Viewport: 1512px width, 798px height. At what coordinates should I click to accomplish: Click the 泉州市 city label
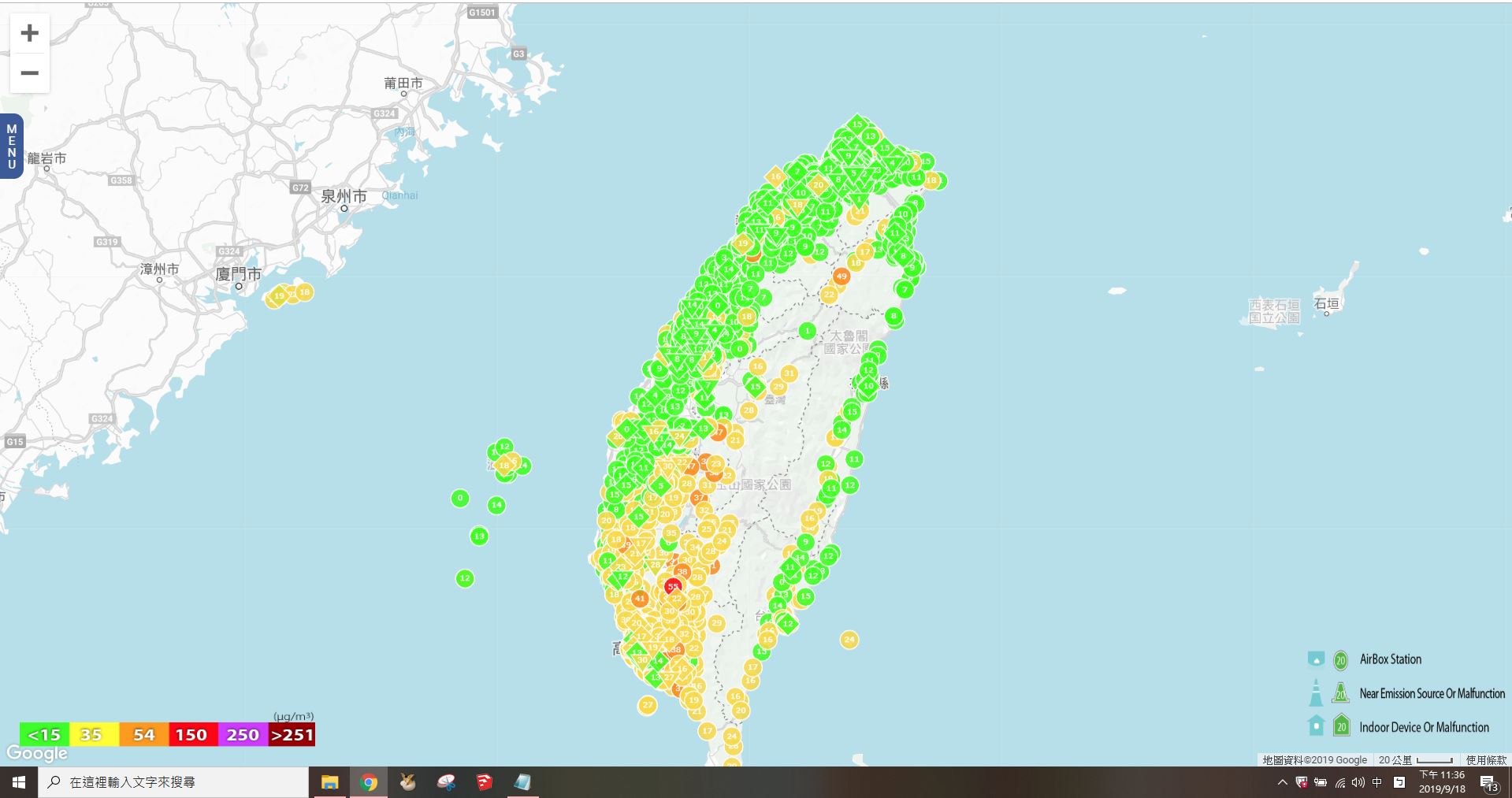pos(344,196)
